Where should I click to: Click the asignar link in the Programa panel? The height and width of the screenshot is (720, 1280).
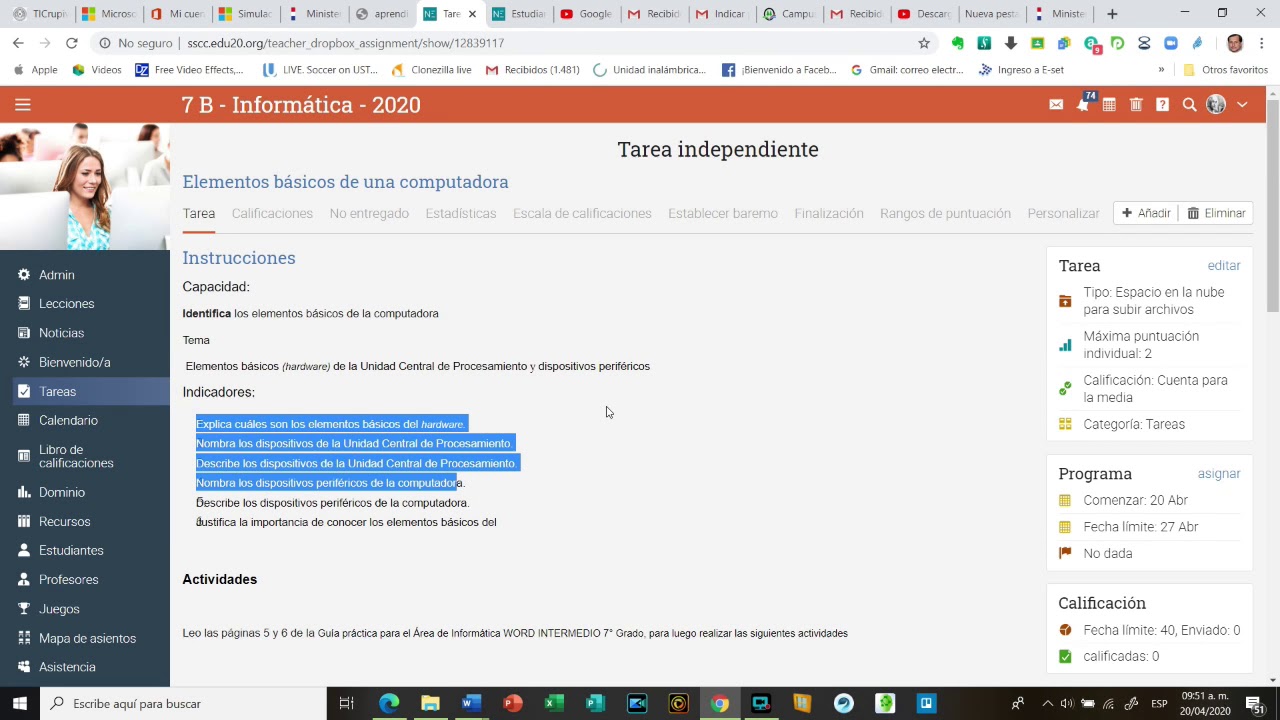[1219, 474]
